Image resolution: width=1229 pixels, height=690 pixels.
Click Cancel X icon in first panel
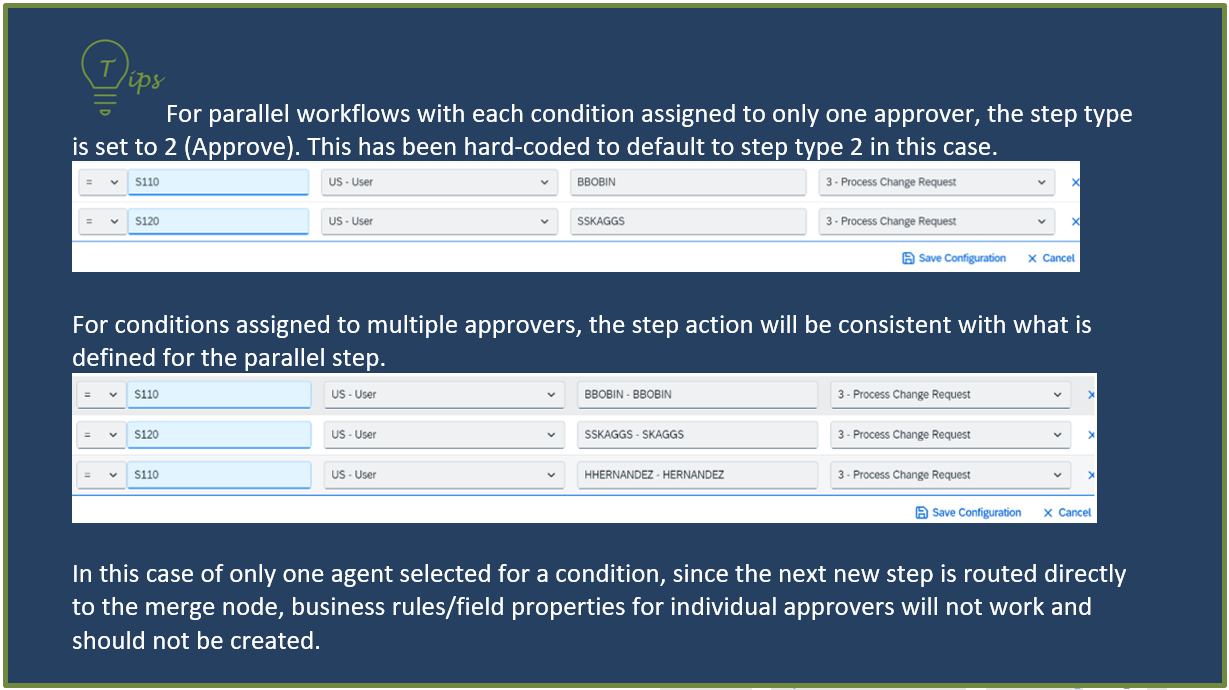coord(1032,258)
